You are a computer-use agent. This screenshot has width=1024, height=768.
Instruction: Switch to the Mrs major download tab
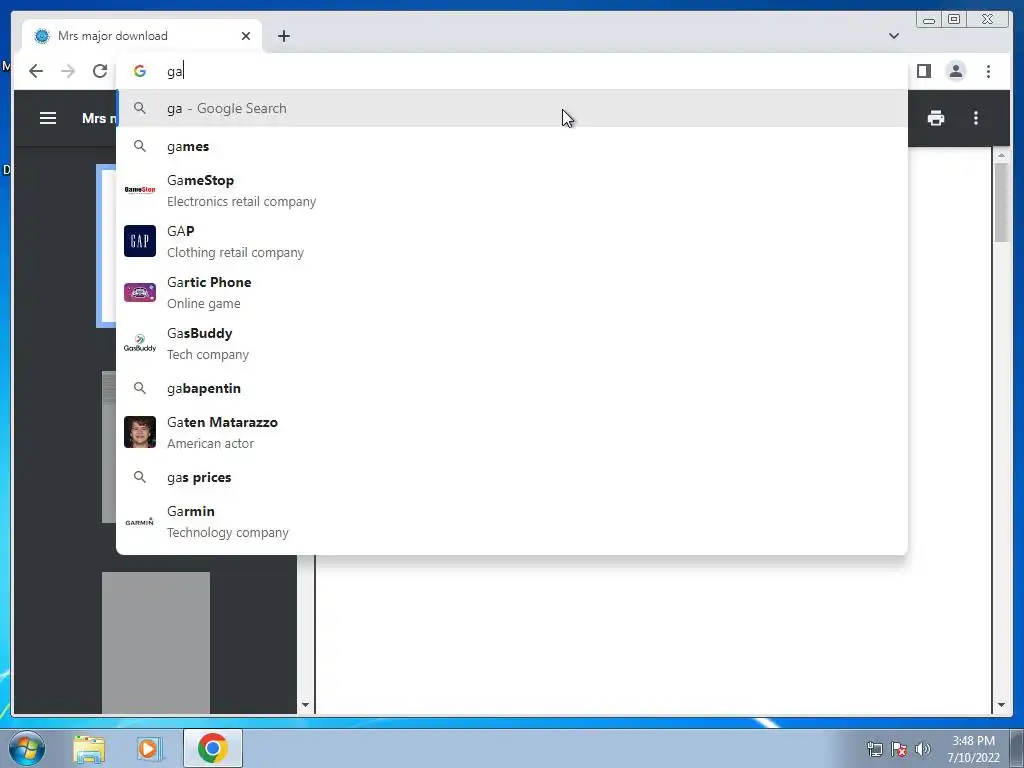(x=142, y=36)
